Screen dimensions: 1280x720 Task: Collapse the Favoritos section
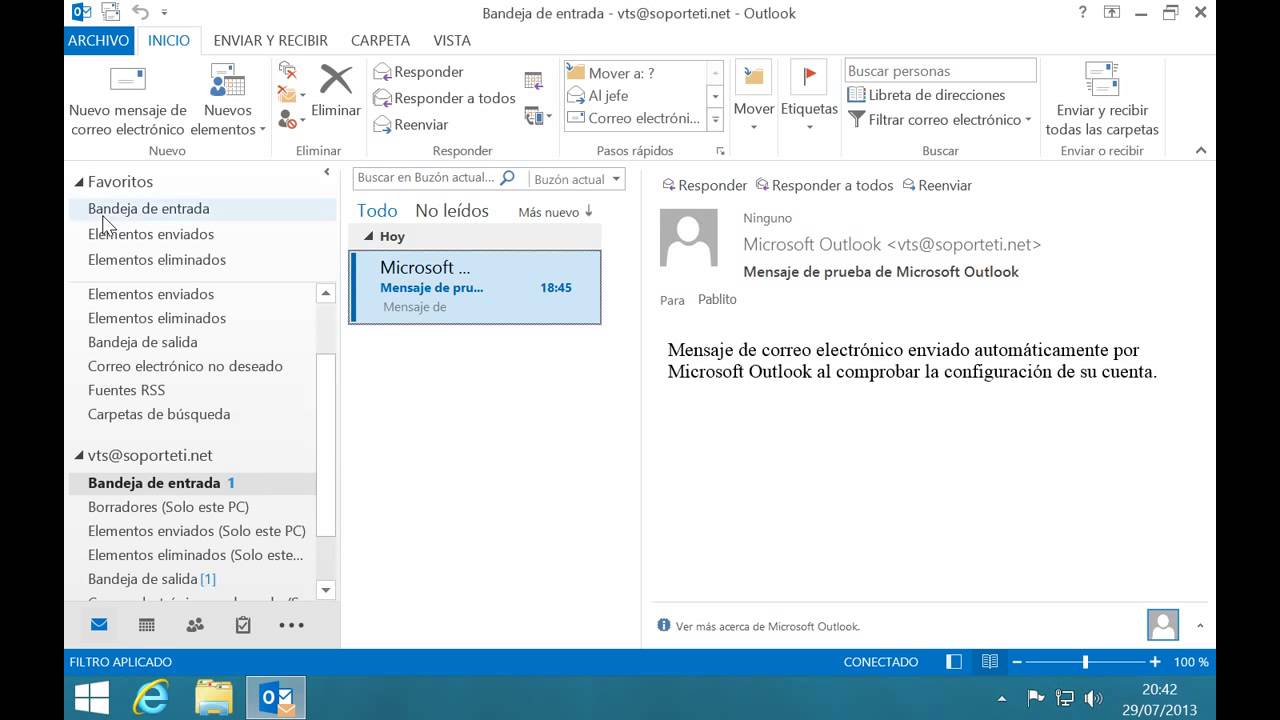coord(79,182)
